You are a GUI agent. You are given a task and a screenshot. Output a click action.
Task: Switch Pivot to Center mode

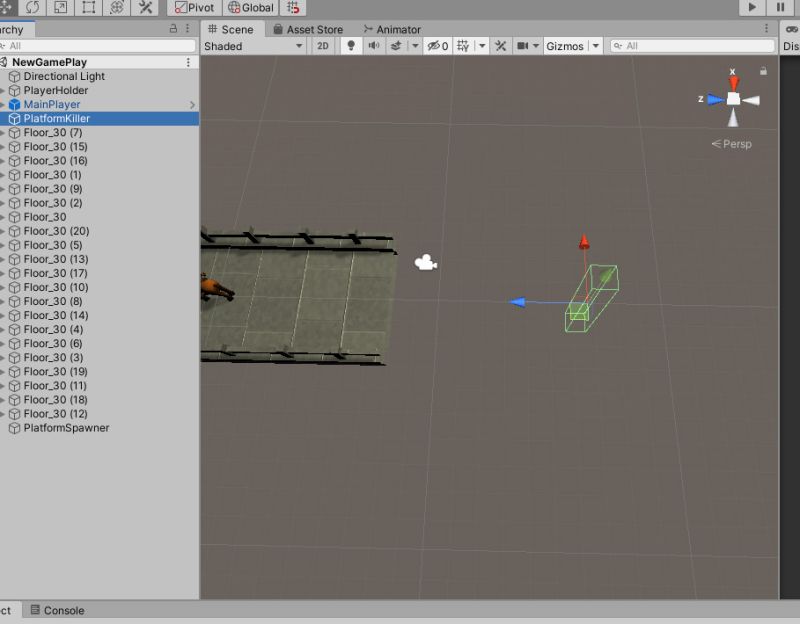195,8
